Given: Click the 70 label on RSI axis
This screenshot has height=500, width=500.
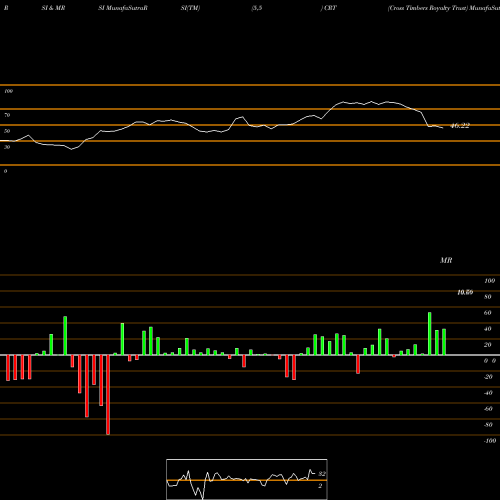Looking at the screenshot, I should (7, 115).
